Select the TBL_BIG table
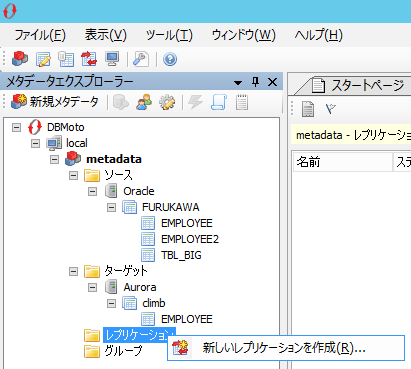The height and width of the screenshot is (369, 411). (x=181, y=255)
